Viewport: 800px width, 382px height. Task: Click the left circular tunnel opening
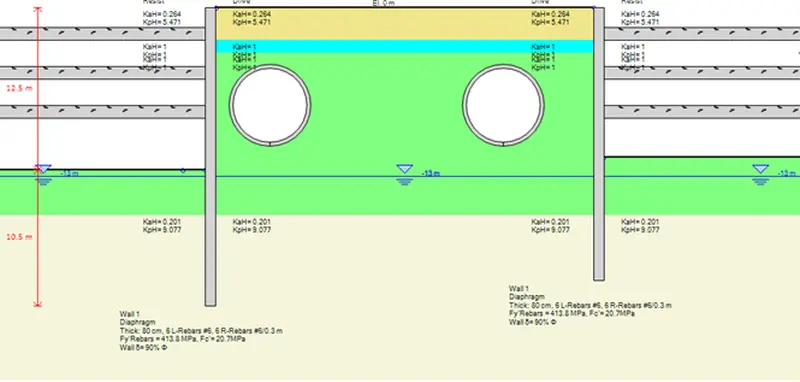pos(270,105)
